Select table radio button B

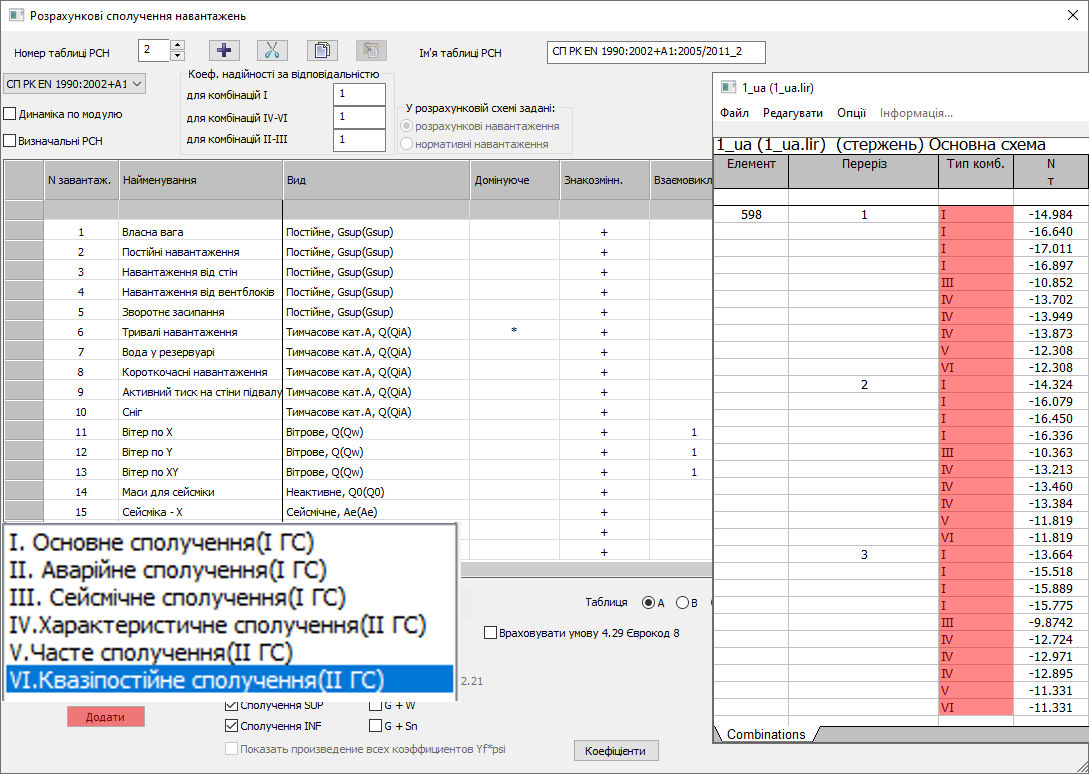click(682, 602)
